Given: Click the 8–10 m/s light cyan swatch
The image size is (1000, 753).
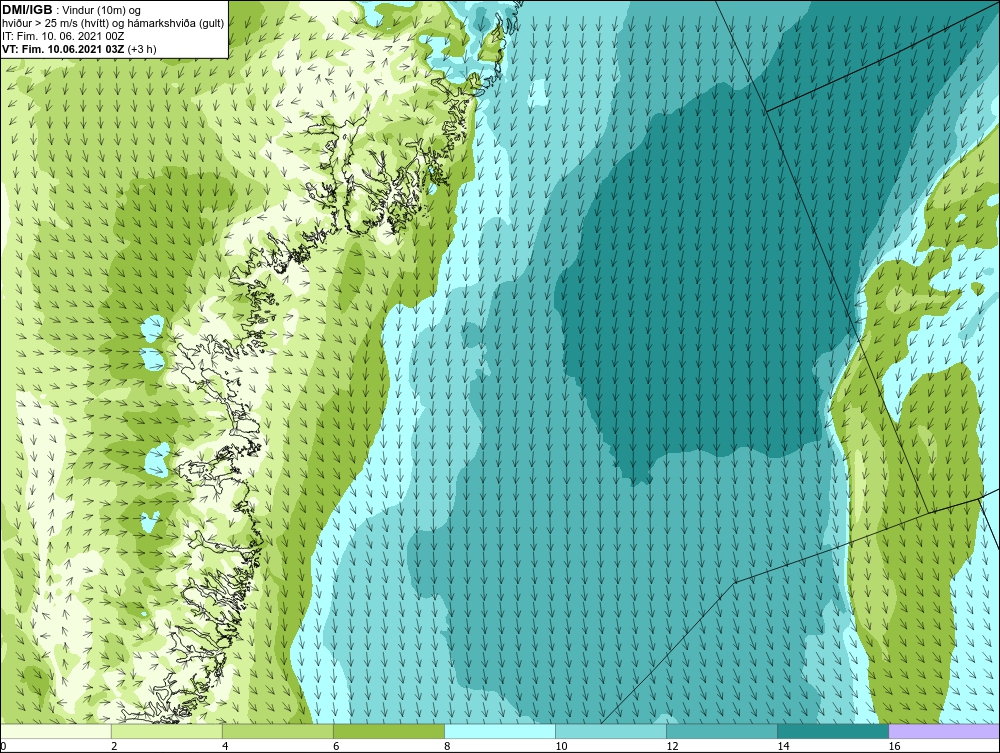Looking at the screenshot, I should 500,731.
